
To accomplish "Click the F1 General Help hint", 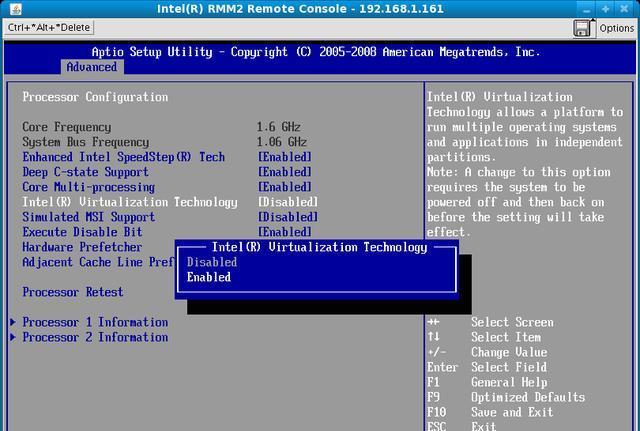I will pyautogui.click(x=487, y=382).
